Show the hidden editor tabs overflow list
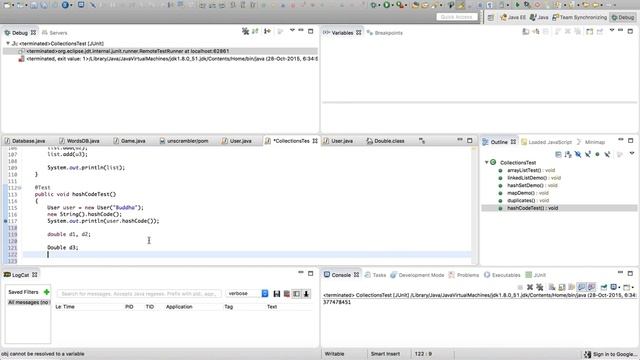 coord(422,141)
